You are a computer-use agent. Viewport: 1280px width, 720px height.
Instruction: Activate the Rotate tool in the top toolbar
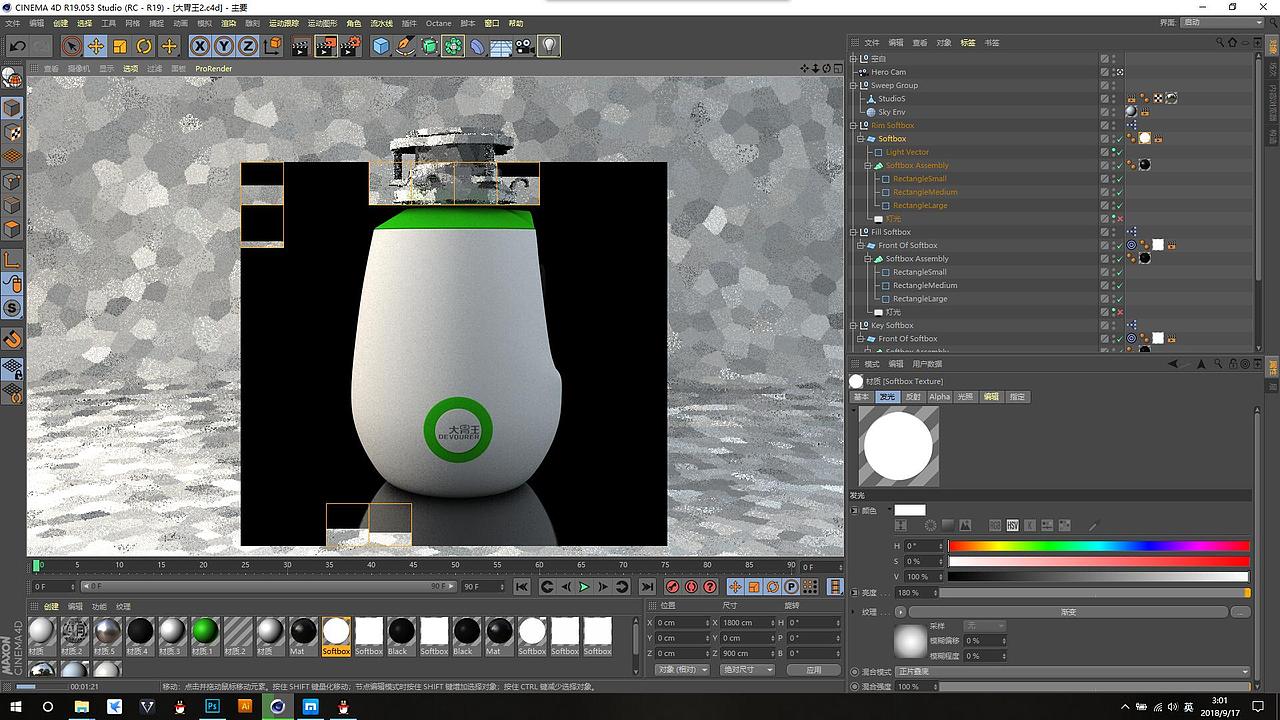click(x=144, y=46)
